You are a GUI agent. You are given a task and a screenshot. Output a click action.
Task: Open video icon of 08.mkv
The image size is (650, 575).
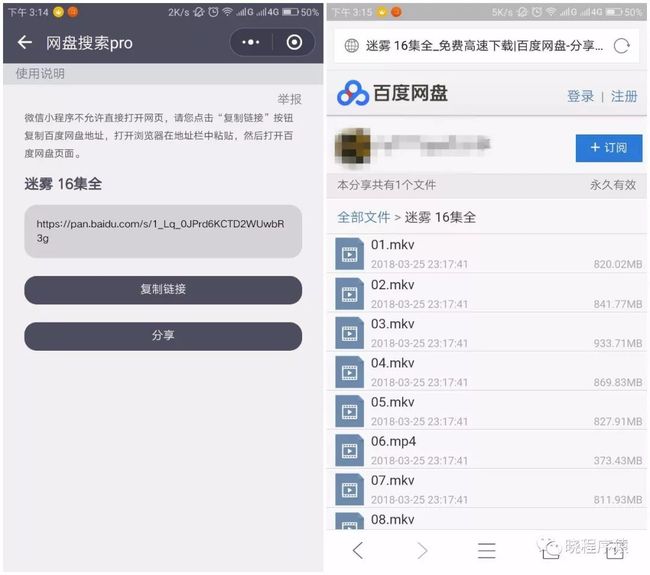tap(349, 521)
